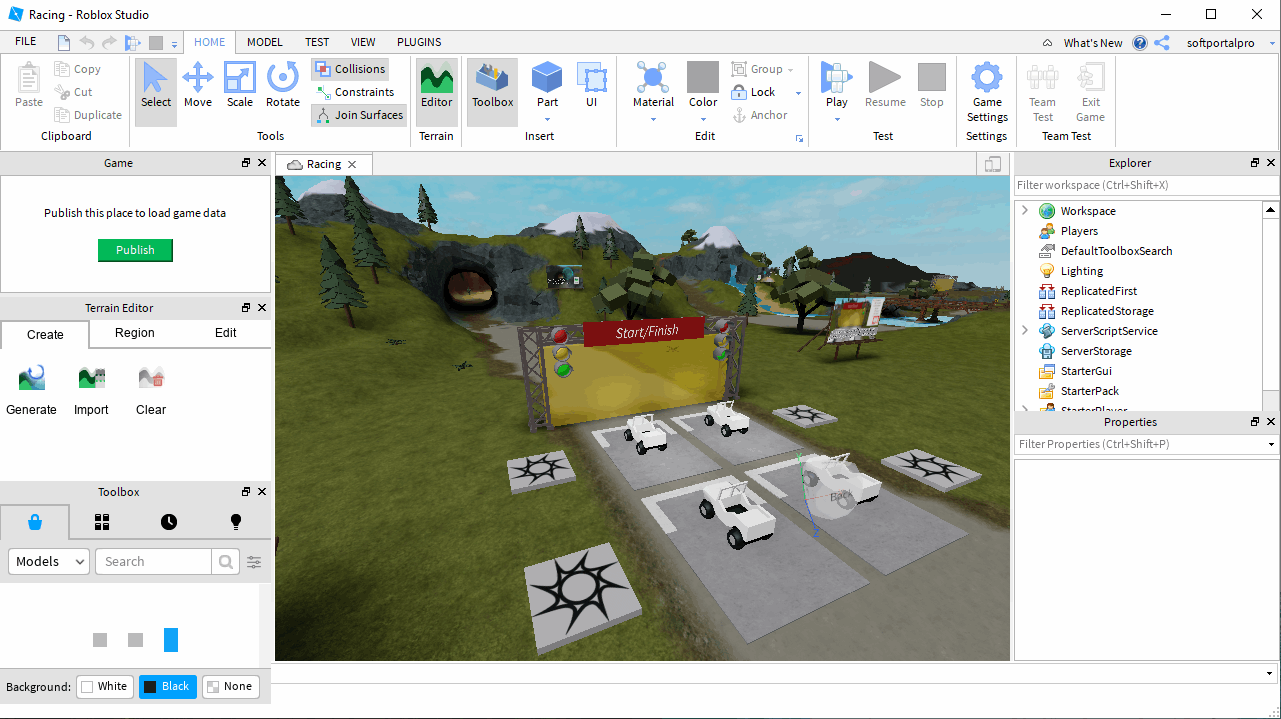Open the FILE menu
1281x719 pixels.
point(26,42)
